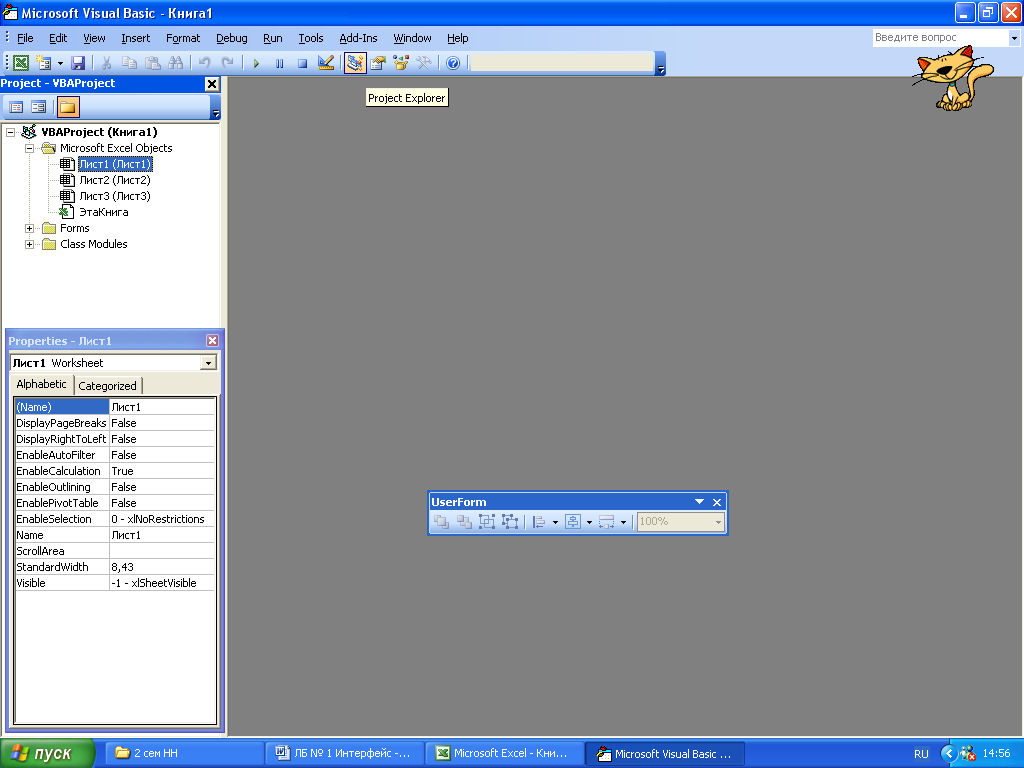1024x768 pixels.
Task: Click Bring To Front icon on UserForm toolbar
Action: [441, 522]
